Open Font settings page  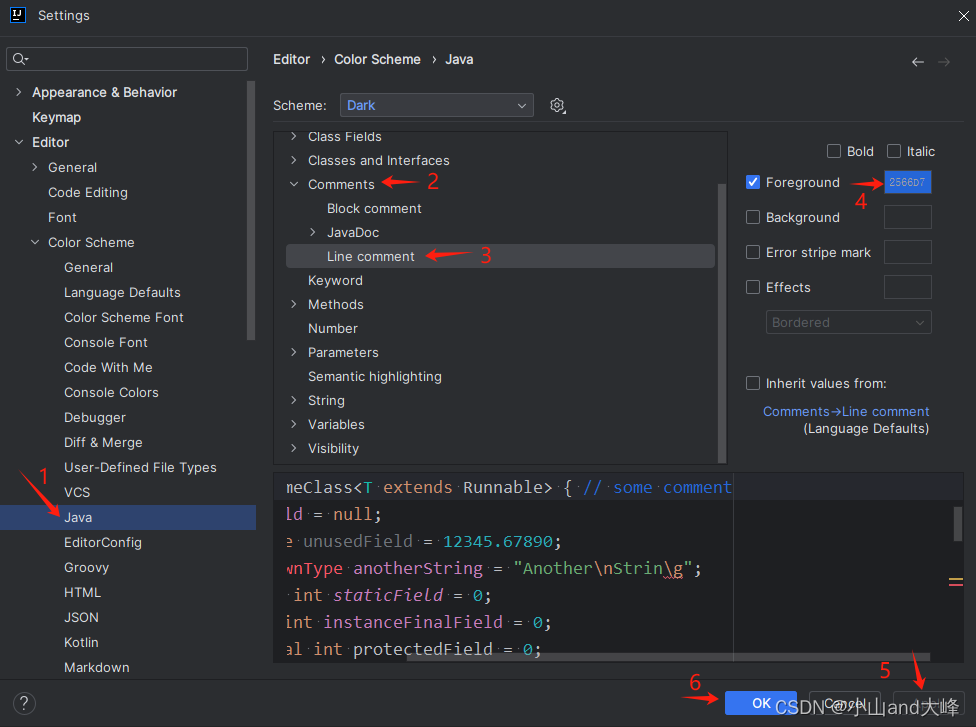point(62,217)
